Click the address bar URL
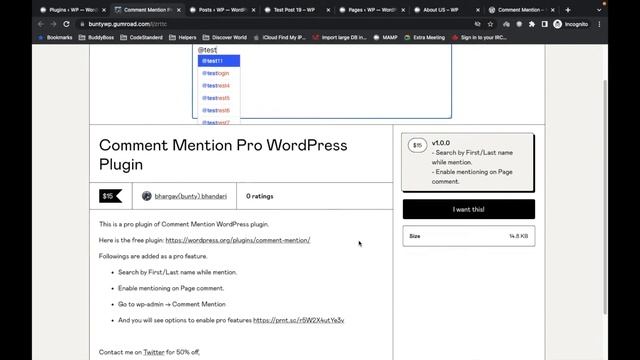 [127, 24]
